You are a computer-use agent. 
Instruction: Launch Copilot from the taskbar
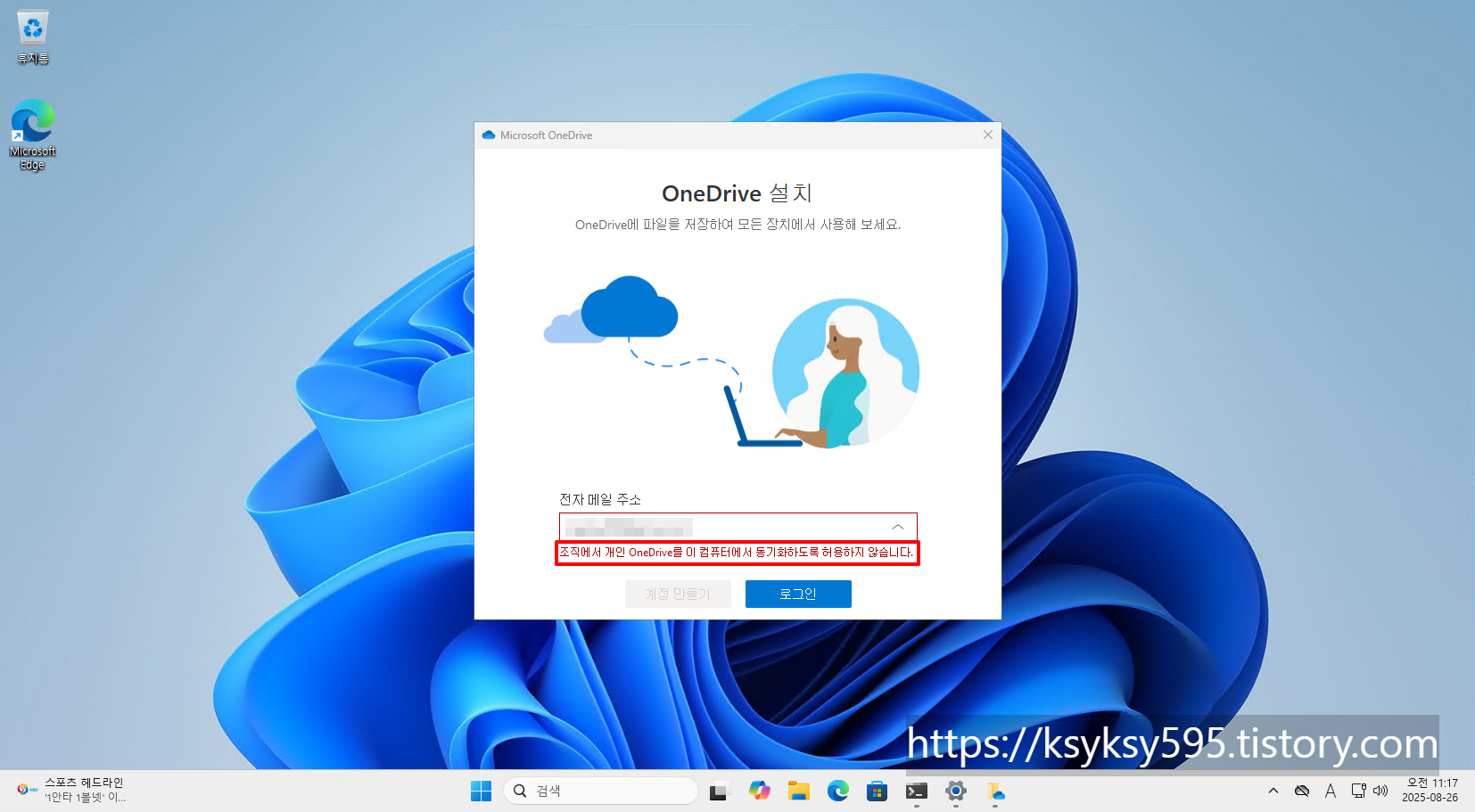(x=759, y=791)
